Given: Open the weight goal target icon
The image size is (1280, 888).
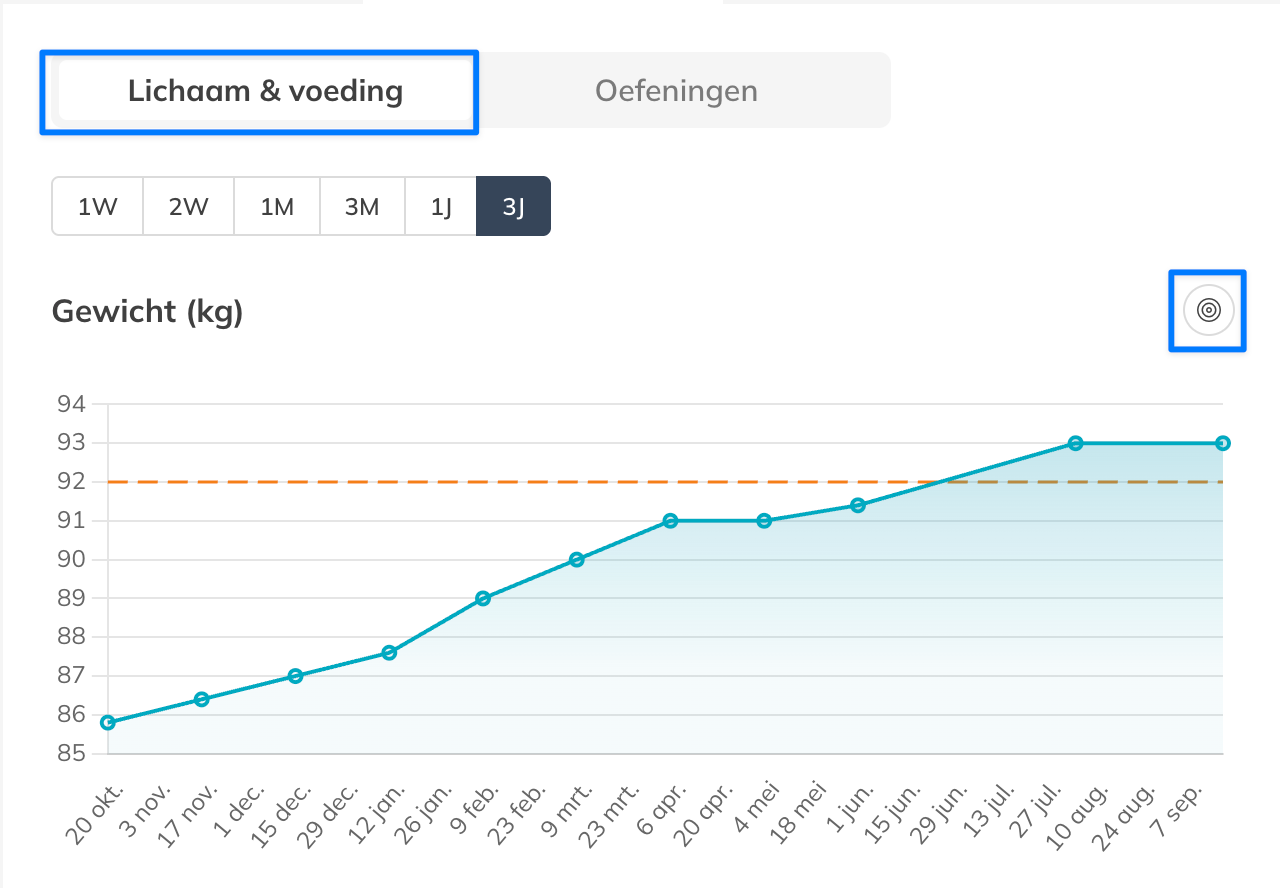Looking at the screenshot, I should click(x=1208, y=311).
